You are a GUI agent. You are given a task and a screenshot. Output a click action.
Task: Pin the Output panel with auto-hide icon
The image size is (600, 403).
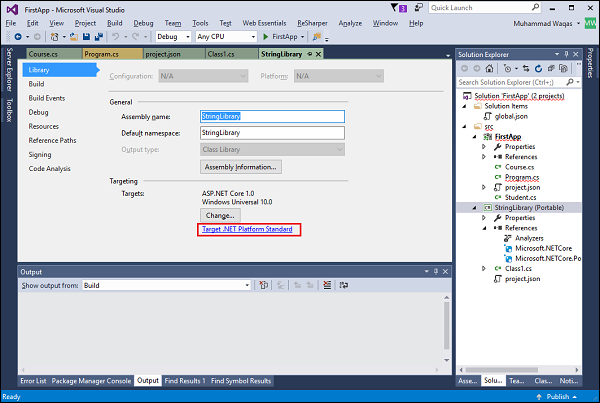[436, 271]
